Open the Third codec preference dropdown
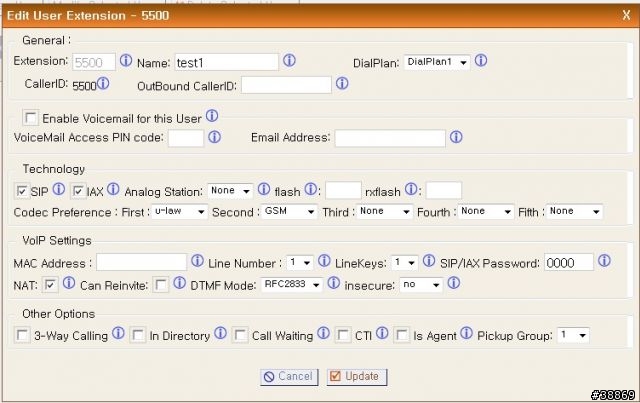The image size is (640, 403). (x=384, y=212)
